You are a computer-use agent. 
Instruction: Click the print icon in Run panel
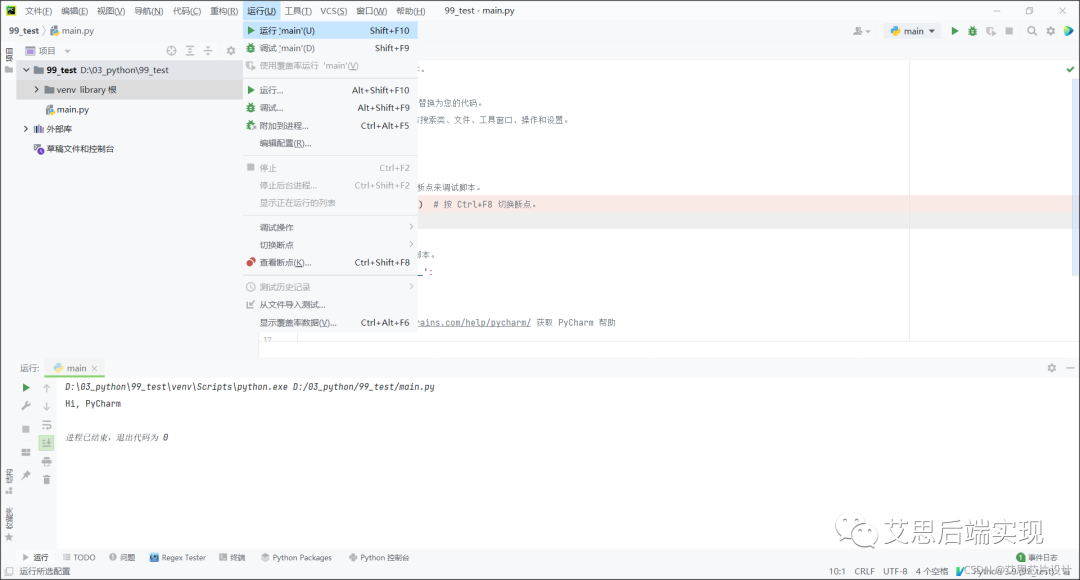[46, 461]
